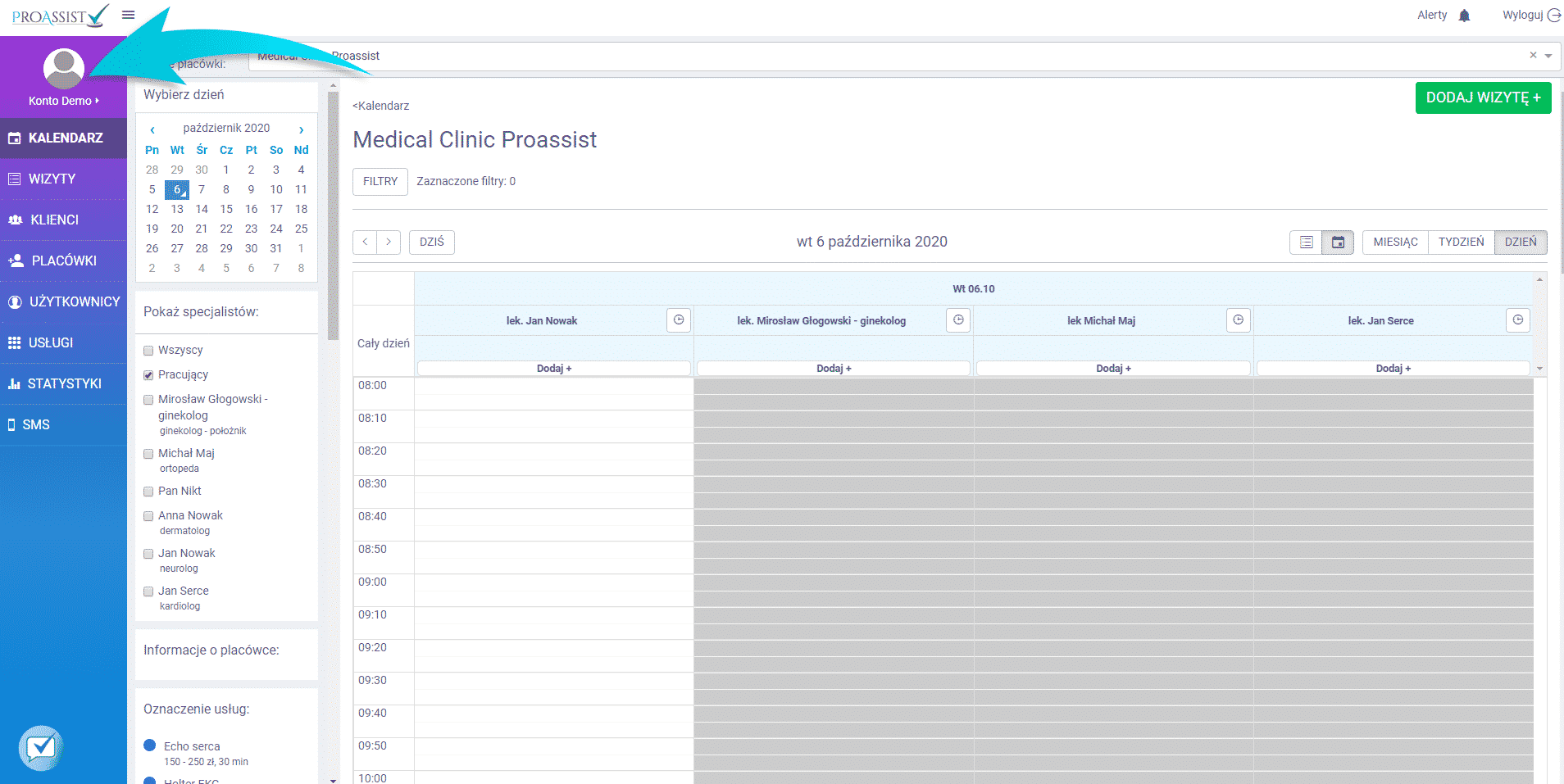Open clock icon for lek. Jan Nowak

coord(679,320)
